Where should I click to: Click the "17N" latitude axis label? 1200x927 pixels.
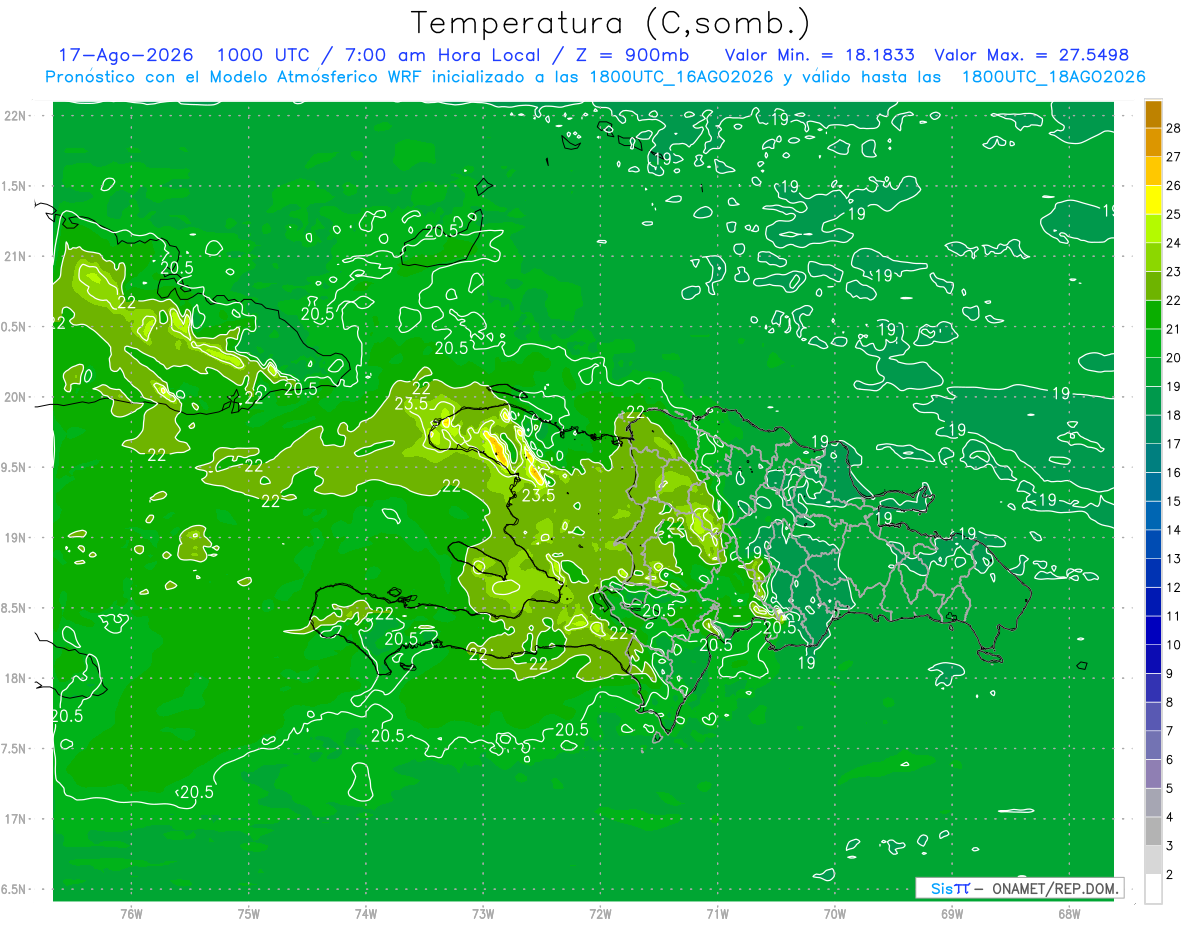click(14, 819)
